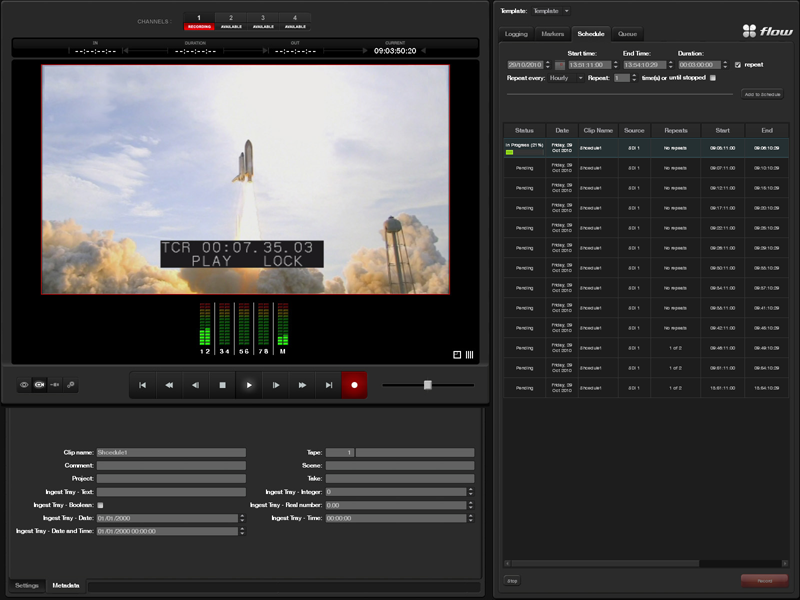Select channel 2 in the channels bar
Image resolution: width=800 pixels, height=600 pixels.
[x=231, y=21]
